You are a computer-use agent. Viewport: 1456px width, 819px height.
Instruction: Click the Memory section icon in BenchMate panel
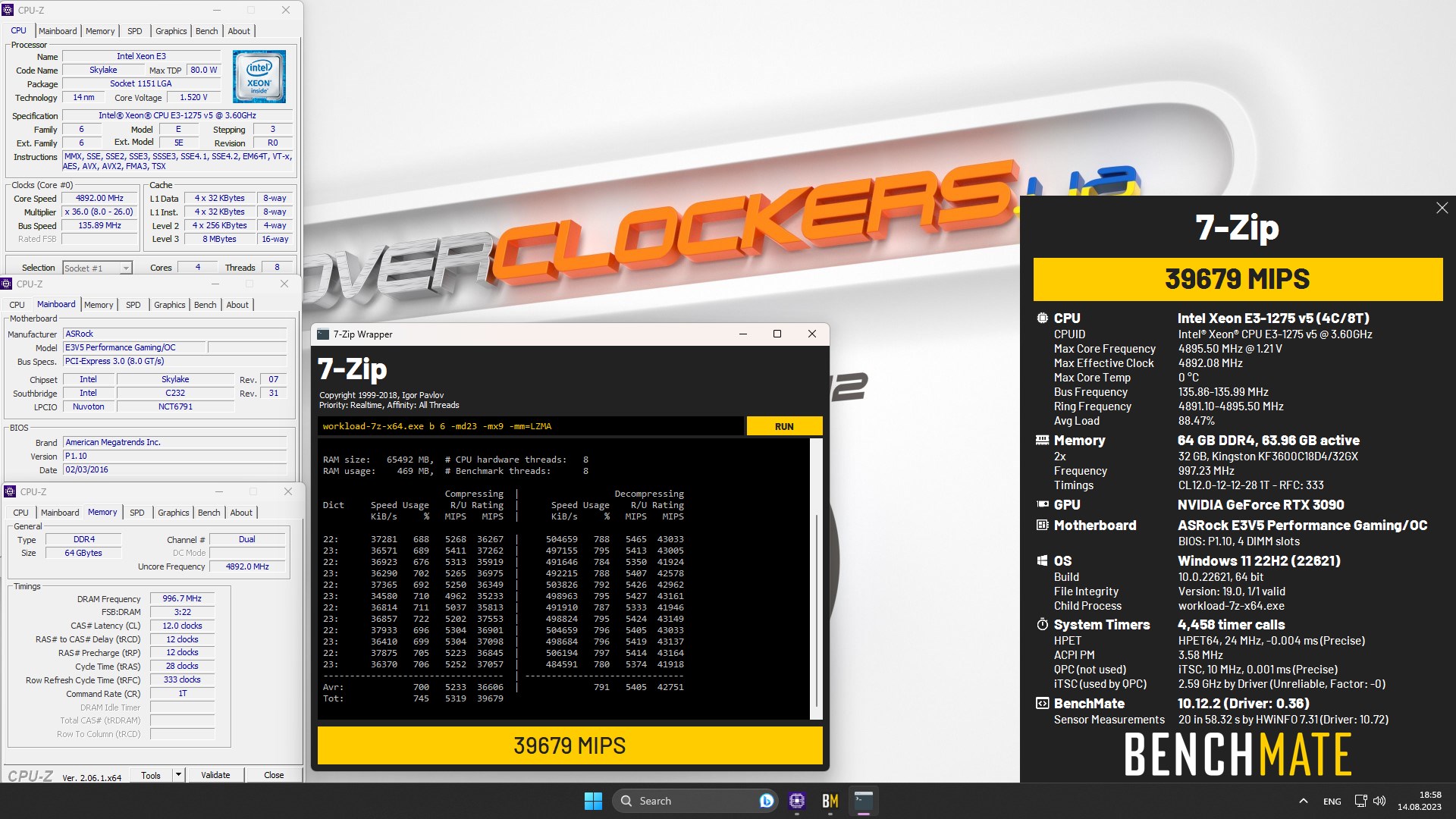[1042, 440]
